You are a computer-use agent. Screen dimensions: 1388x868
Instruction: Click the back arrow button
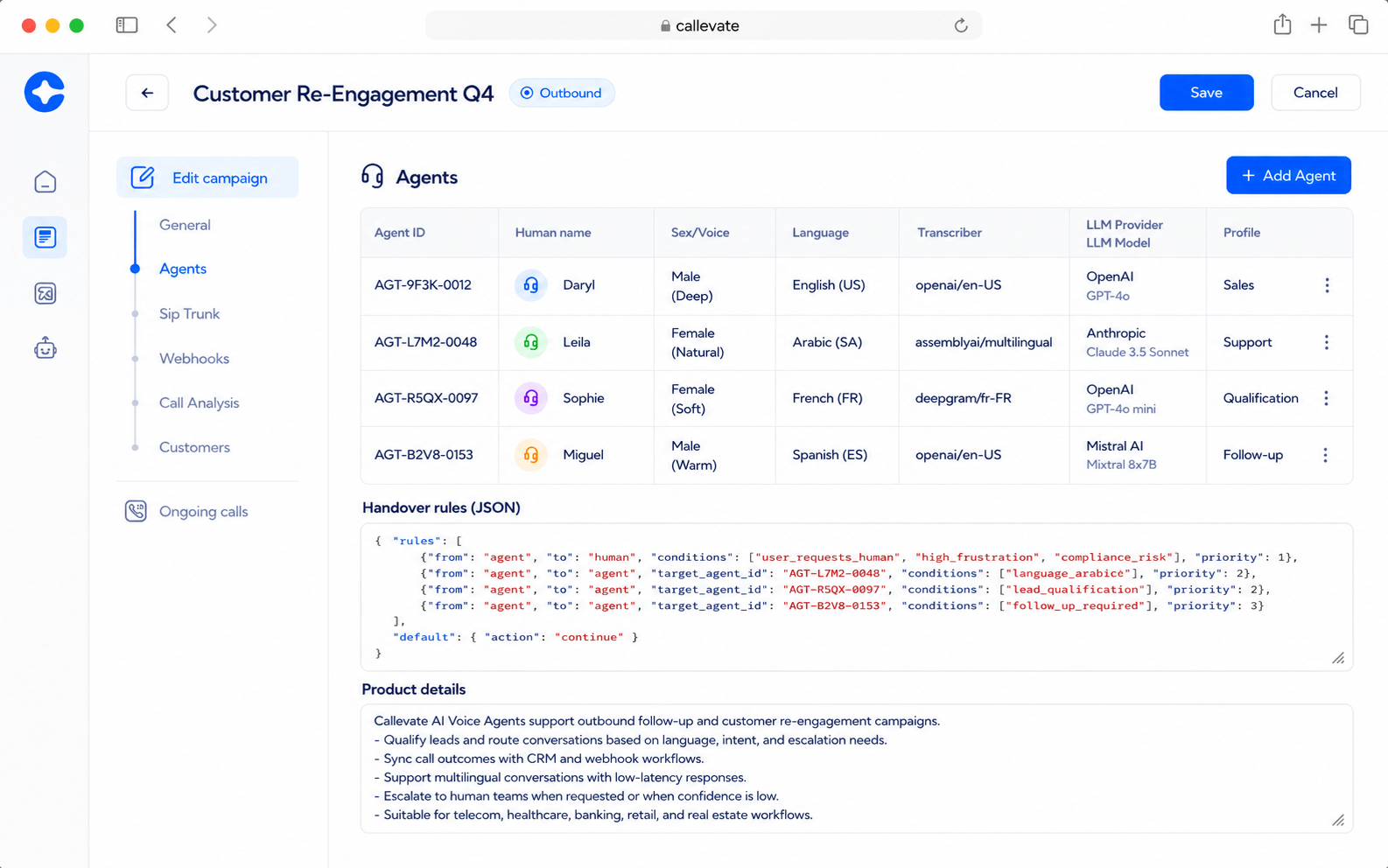[x=147, y=93]
